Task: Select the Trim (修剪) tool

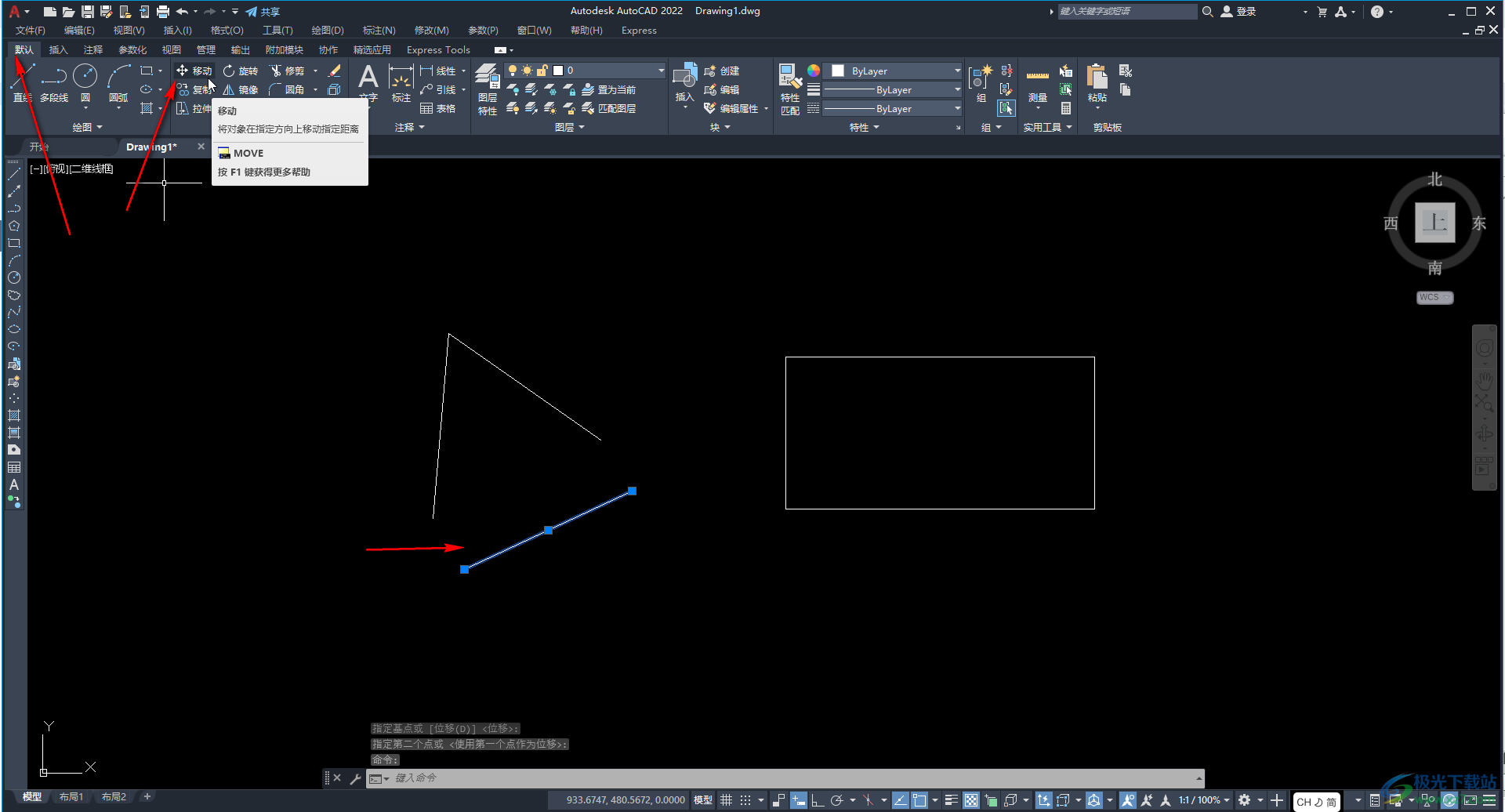Action: pos(287,71)
